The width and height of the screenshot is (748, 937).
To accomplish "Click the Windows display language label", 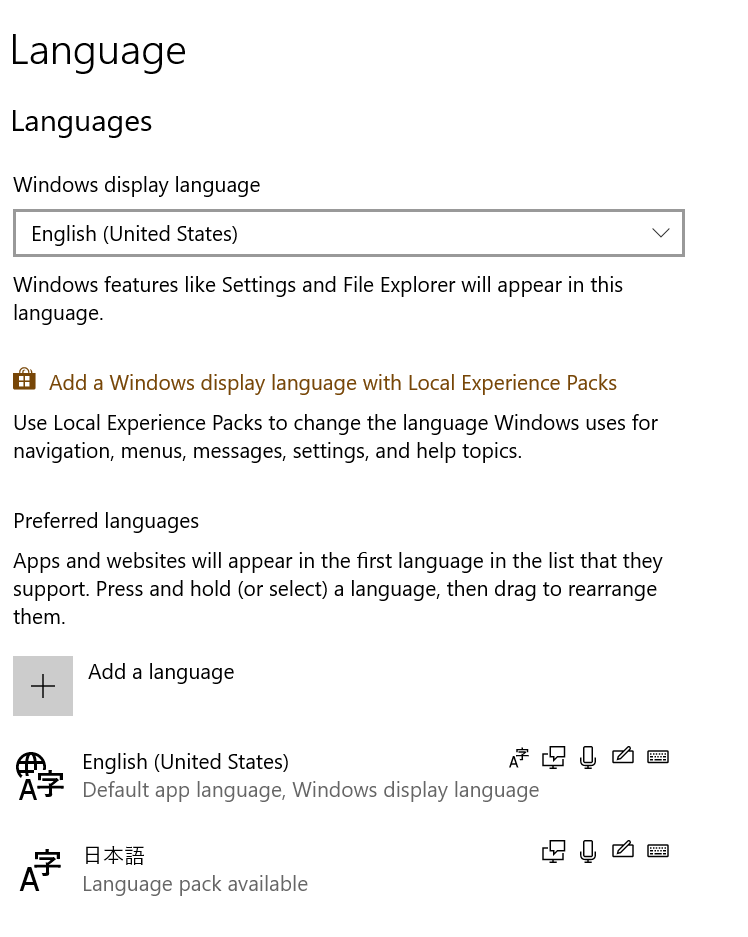I will (137, 185).
